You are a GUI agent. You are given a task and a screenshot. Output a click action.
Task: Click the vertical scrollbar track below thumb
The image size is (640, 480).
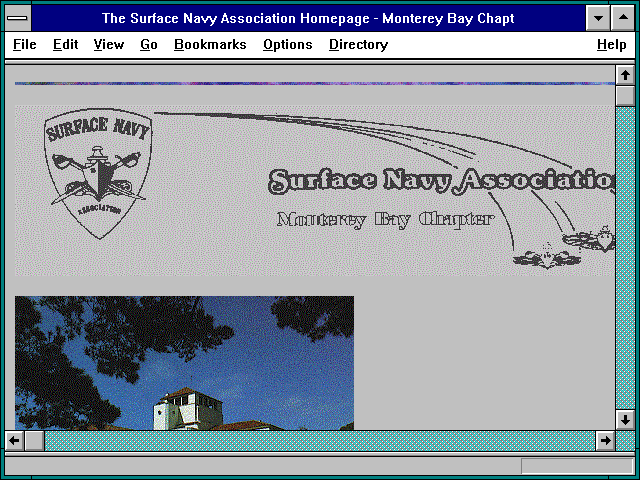pyautogui.click(x=625, y=257)
